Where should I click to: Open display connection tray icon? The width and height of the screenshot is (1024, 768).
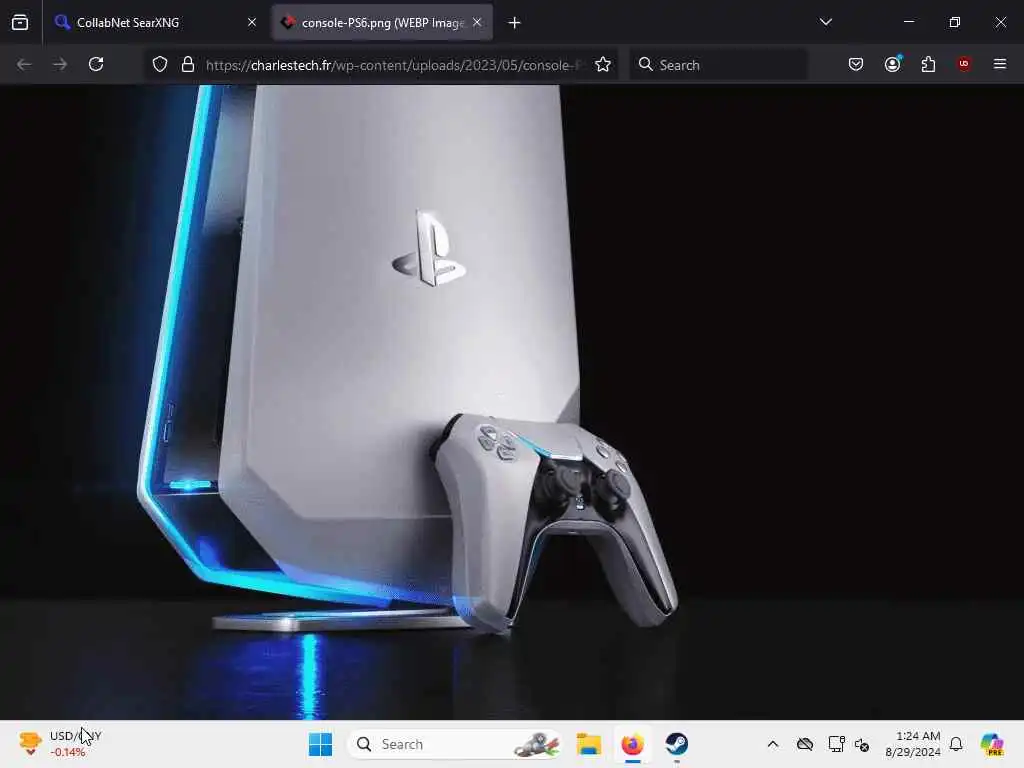[x=836, y=744]
